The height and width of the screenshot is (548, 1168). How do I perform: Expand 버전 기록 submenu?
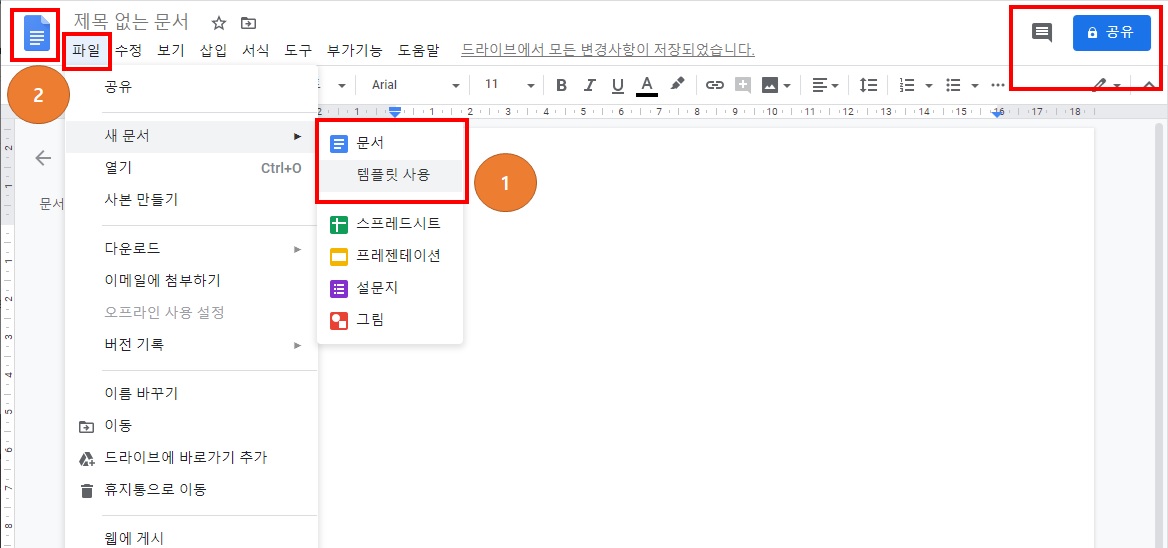191,345
